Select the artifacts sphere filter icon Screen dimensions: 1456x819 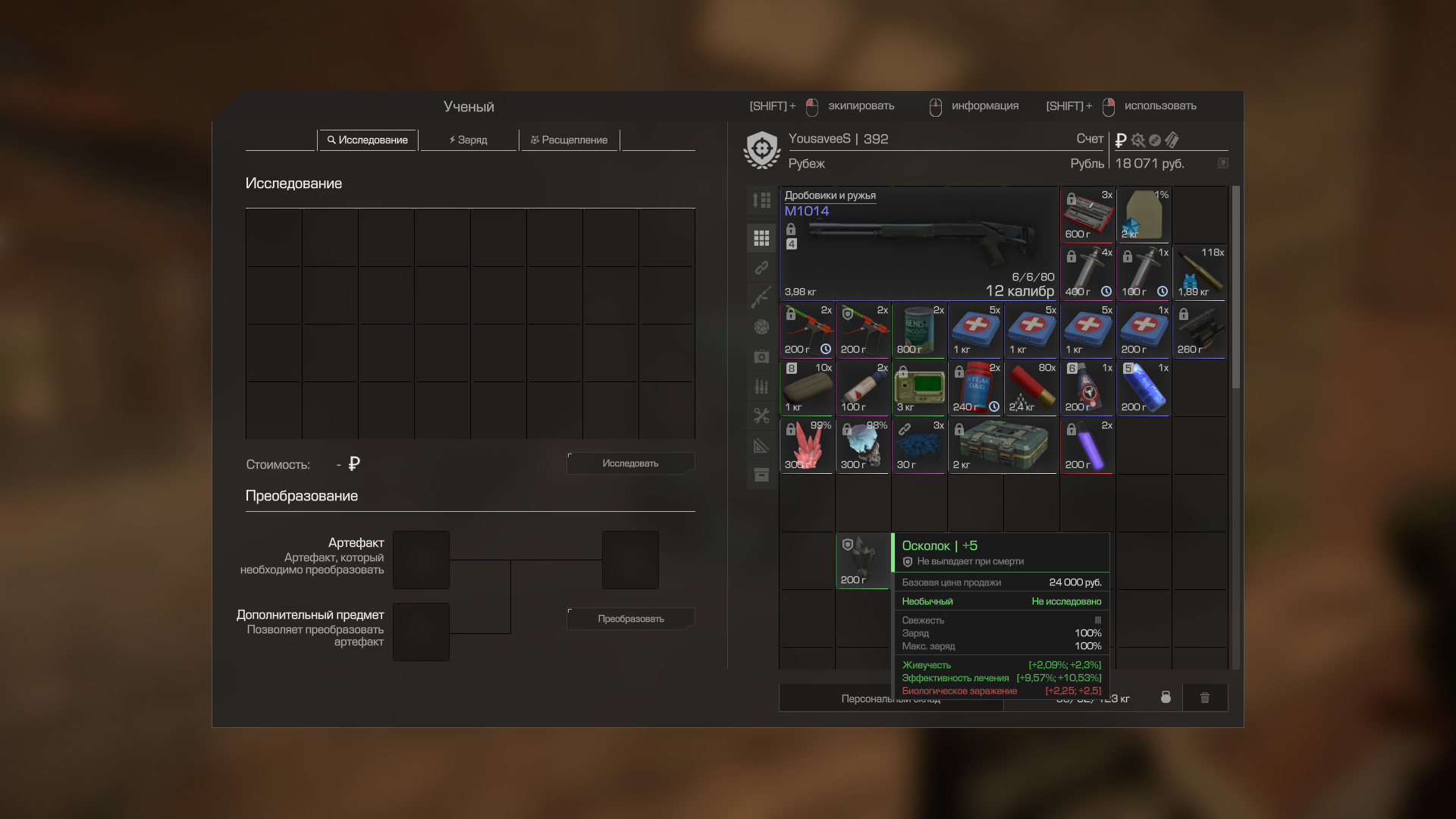761,327
